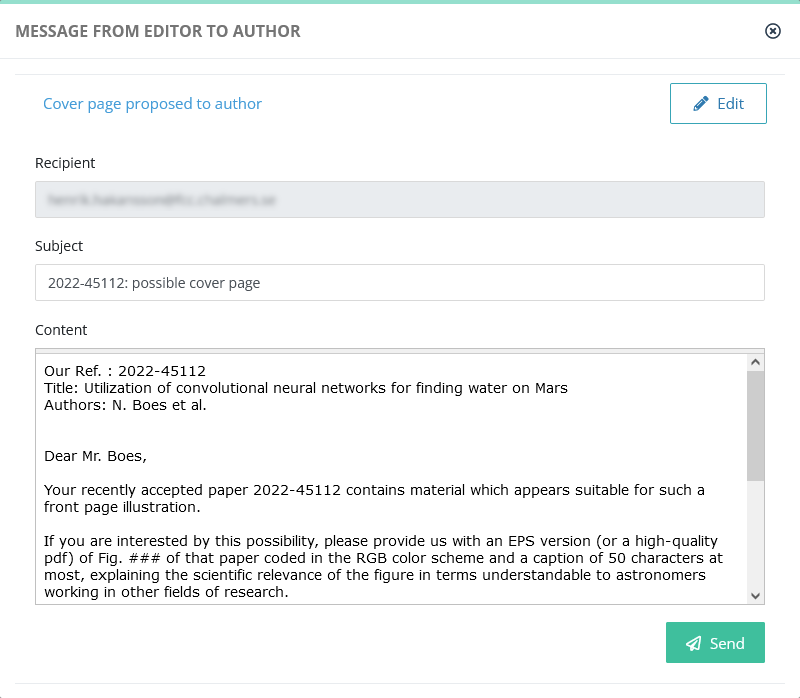The width and height of the screenshot is (800, 698).
Task: Click the up arrow of the Content scrollbar
Action: pos(756,362)
